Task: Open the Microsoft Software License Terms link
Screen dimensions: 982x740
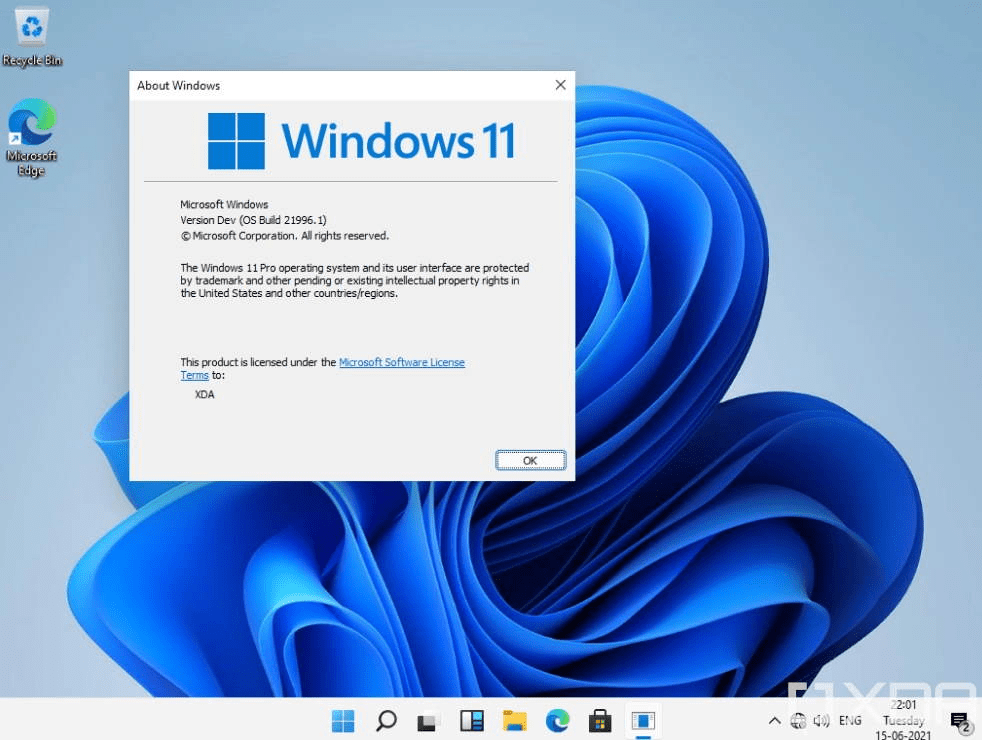Action: pyautogui.click(x=402, y=362)
